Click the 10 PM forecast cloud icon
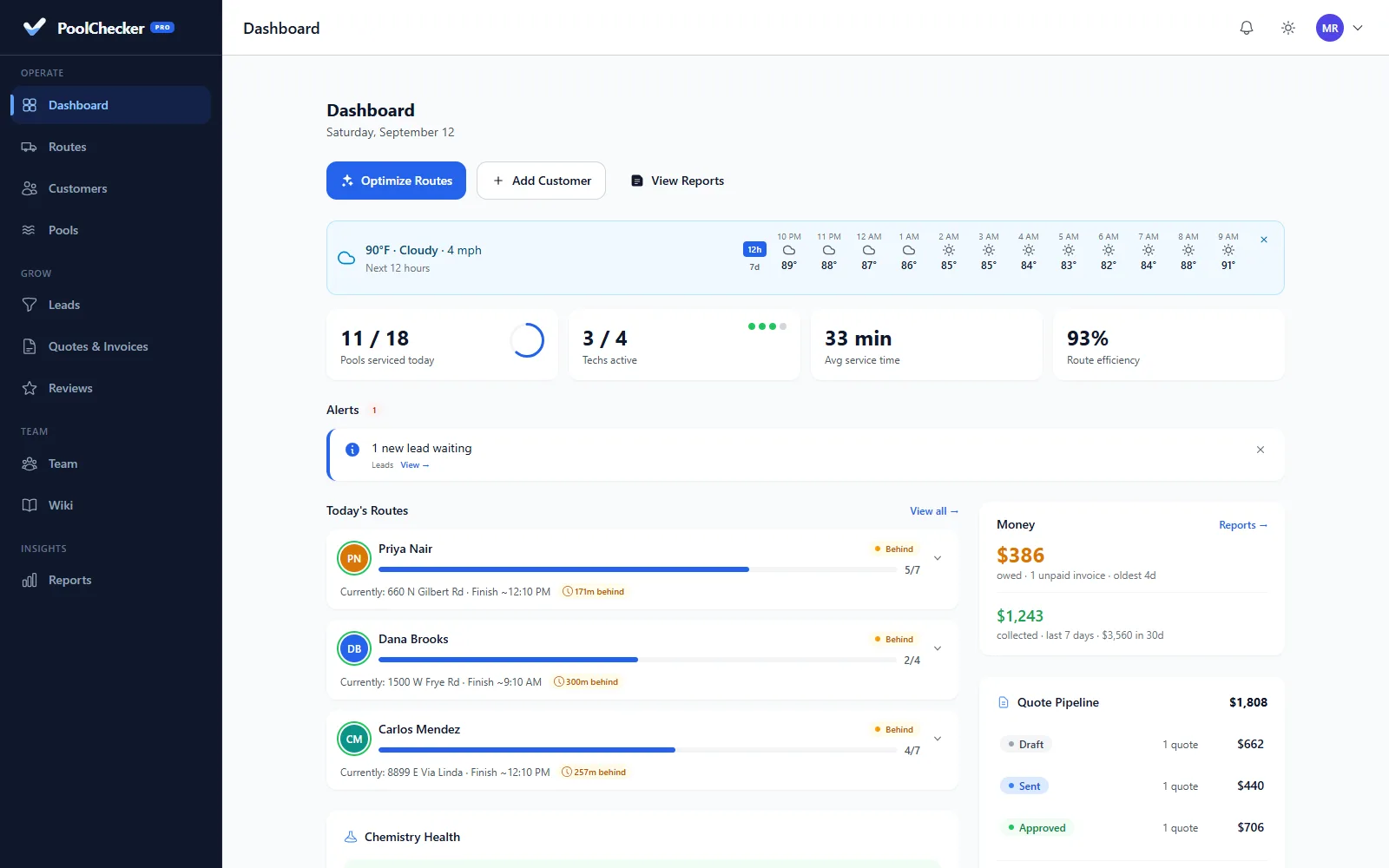1389x868 pixels. coord(789,250)
